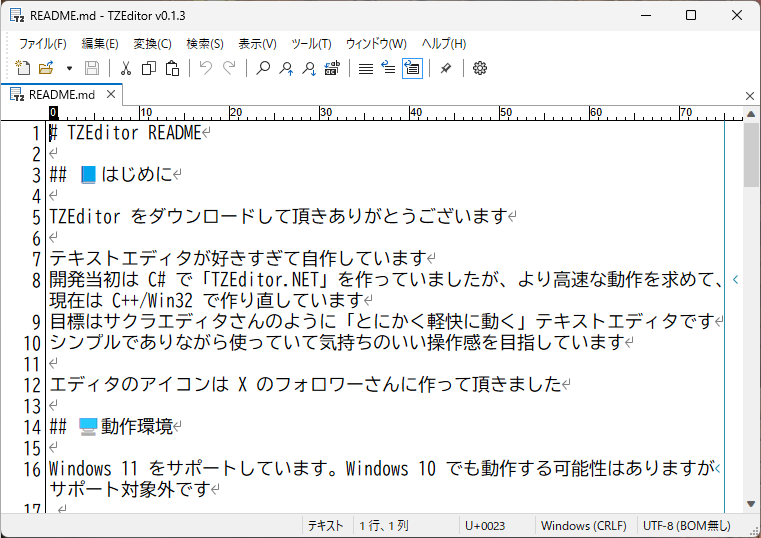Viewport: 761px width, 538px height.
Task: Open the 検索(S) menu
Action: pos(205,44)
